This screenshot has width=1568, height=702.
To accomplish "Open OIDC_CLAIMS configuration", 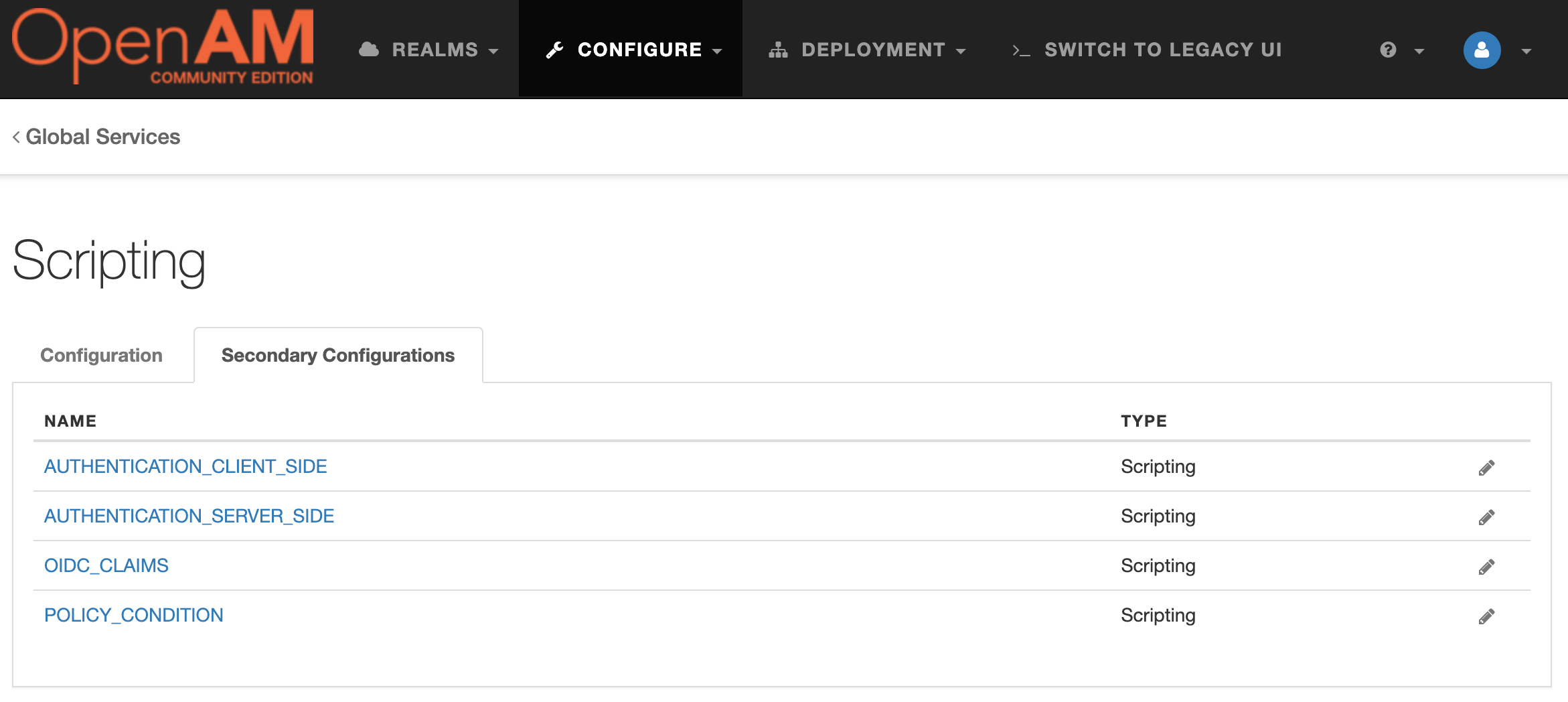I will click(106, 565).
